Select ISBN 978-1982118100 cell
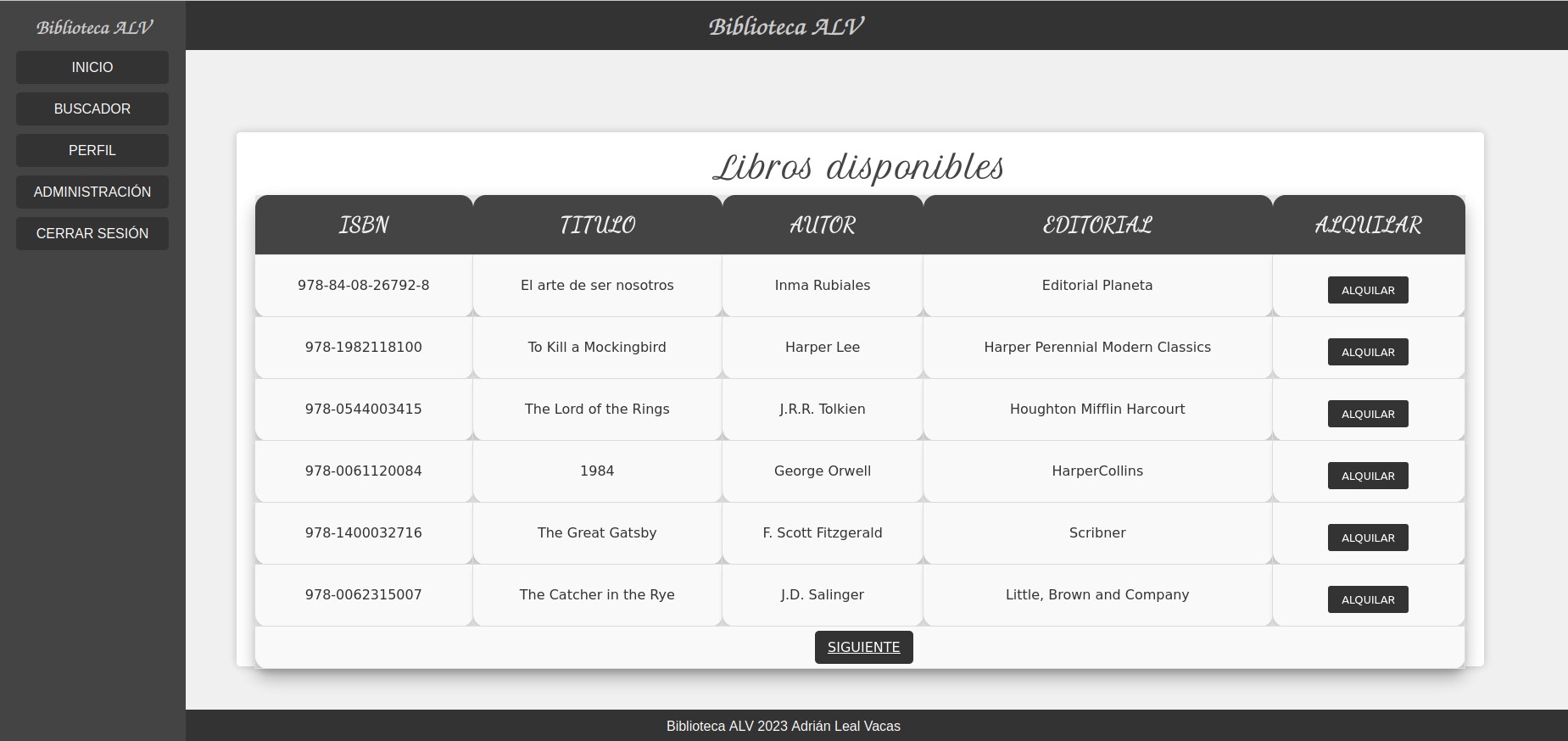This screenshot has height=741, width=1568. (x=364, y=347)
